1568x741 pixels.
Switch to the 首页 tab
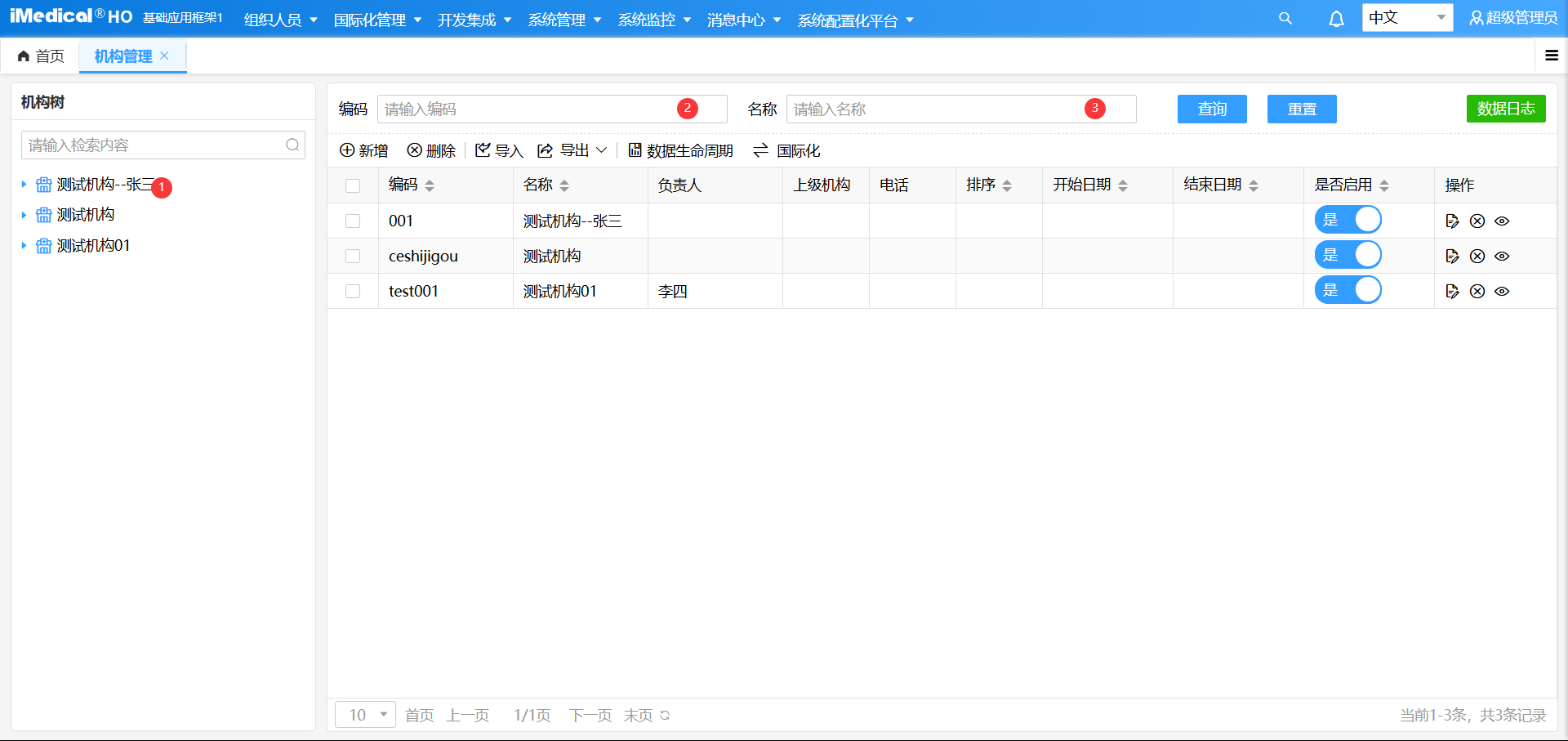41,56
